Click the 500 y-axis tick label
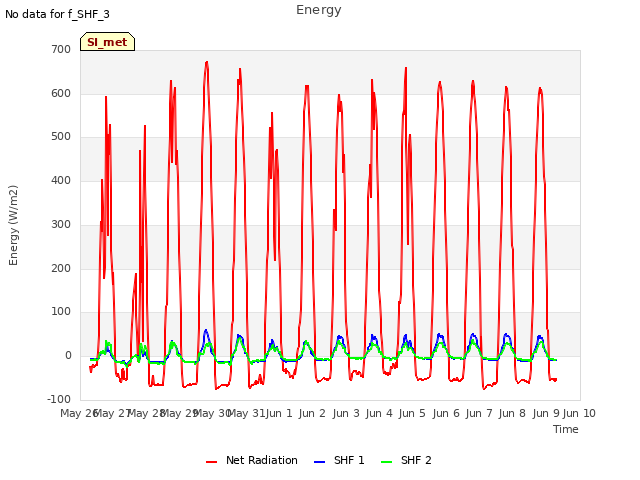Screen dimensions: 640x480 [61, 137]
